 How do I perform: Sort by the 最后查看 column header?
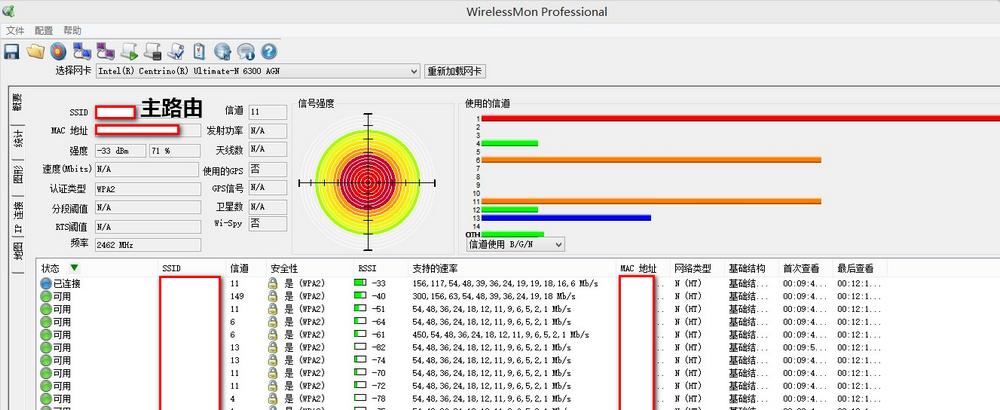click(861, 268)
